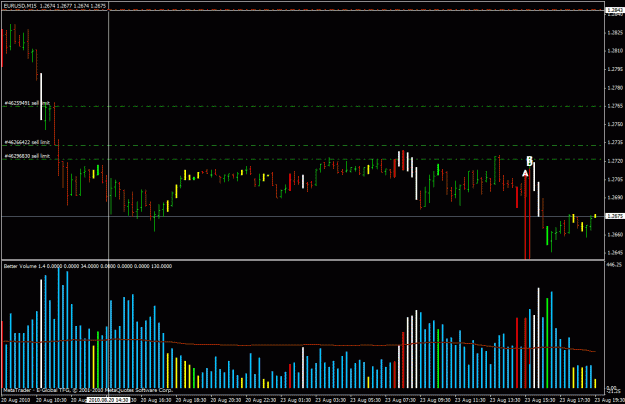The image size is (625, 404).
Task: Click the 1.2690 price scale label
Action: point(615,197)
